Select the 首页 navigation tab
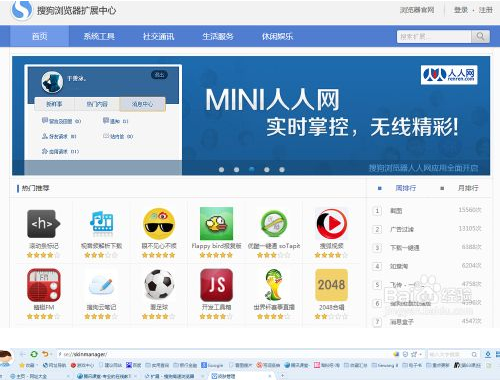The height and width of the screenshot is (380, 500). (40, 36)
